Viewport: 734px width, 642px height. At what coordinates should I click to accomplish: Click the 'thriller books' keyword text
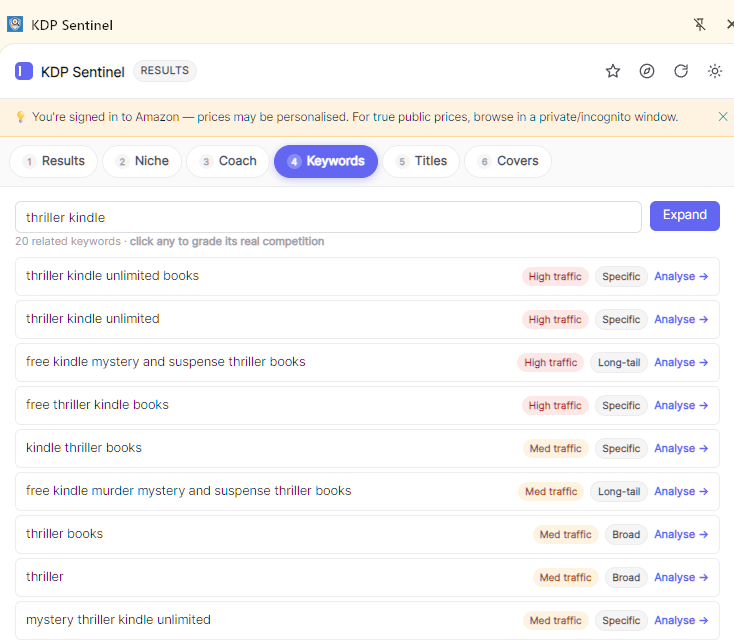coord(65,534)
